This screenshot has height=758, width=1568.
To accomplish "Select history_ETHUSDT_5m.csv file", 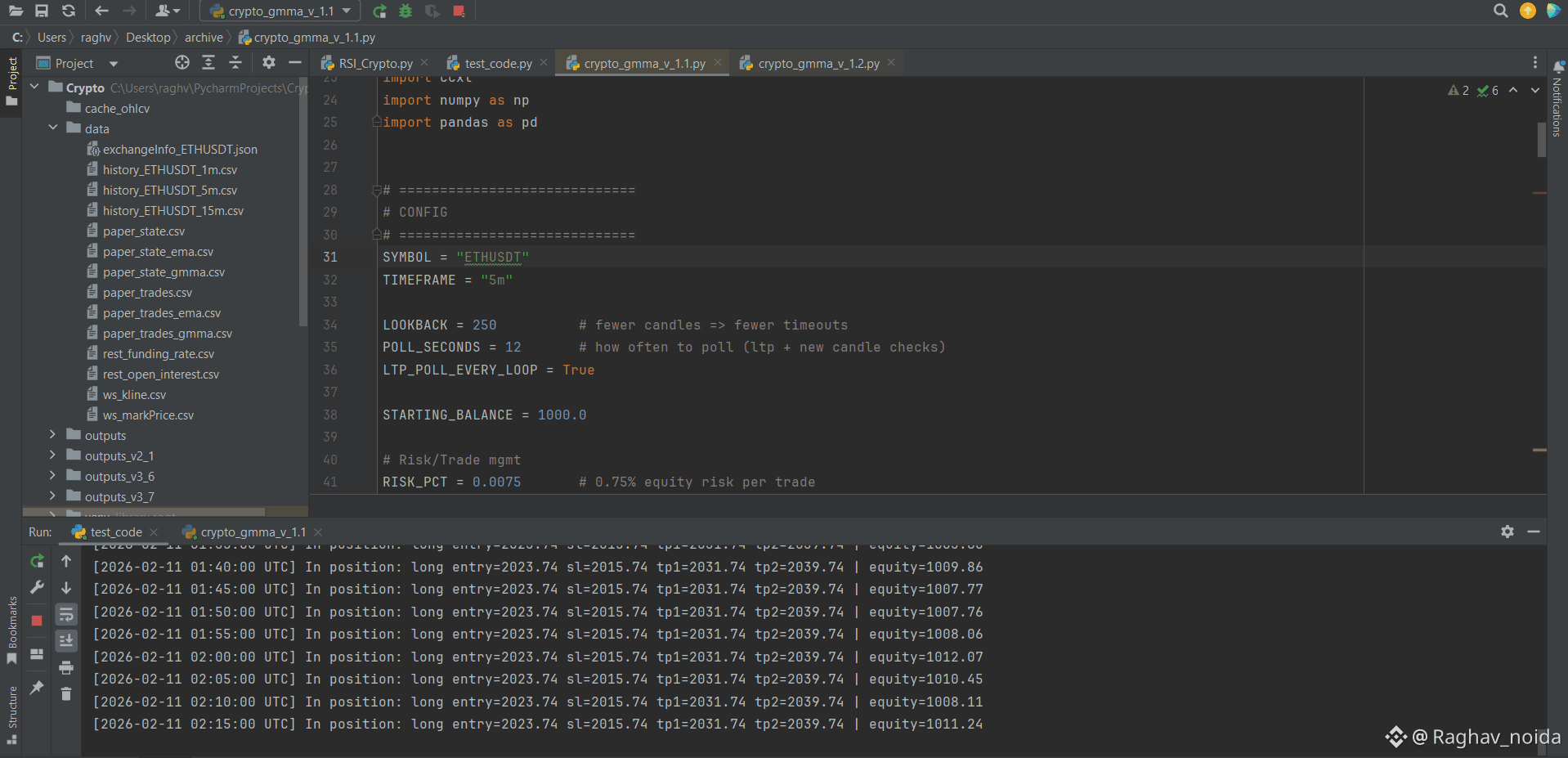I will [x=170, y=190].
